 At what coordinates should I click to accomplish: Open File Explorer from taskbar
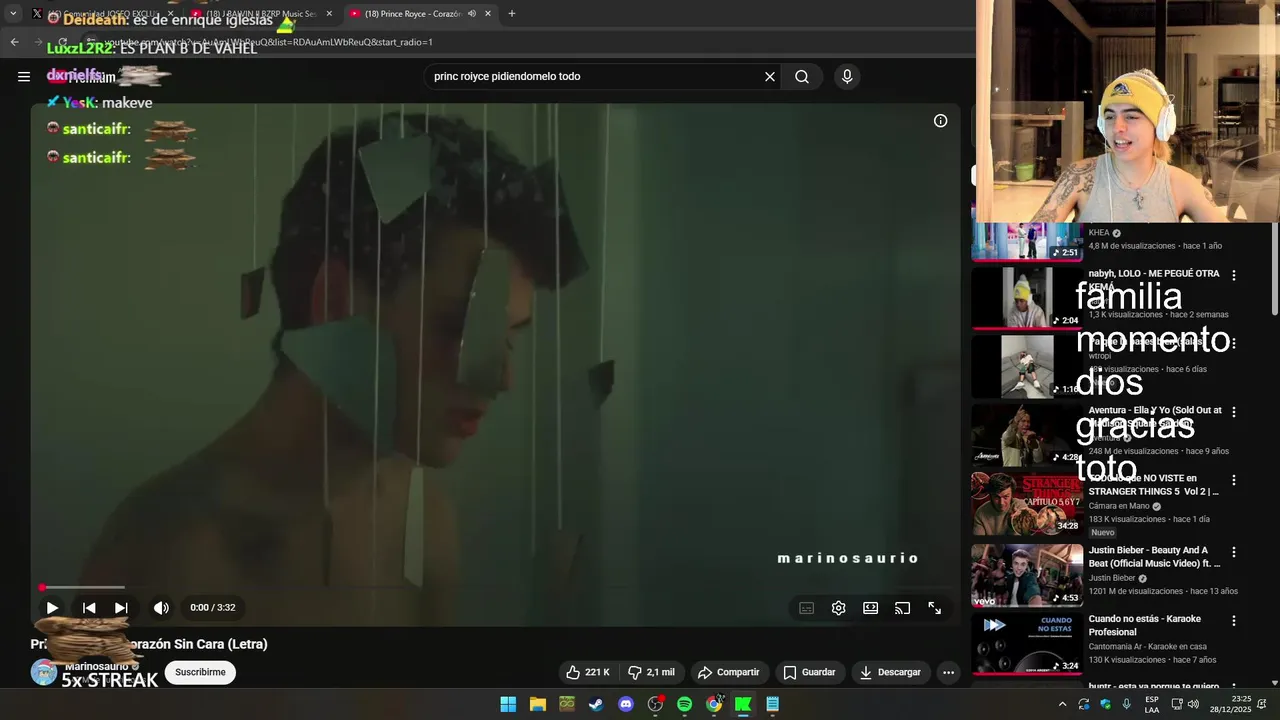click(x=537, y=704)
